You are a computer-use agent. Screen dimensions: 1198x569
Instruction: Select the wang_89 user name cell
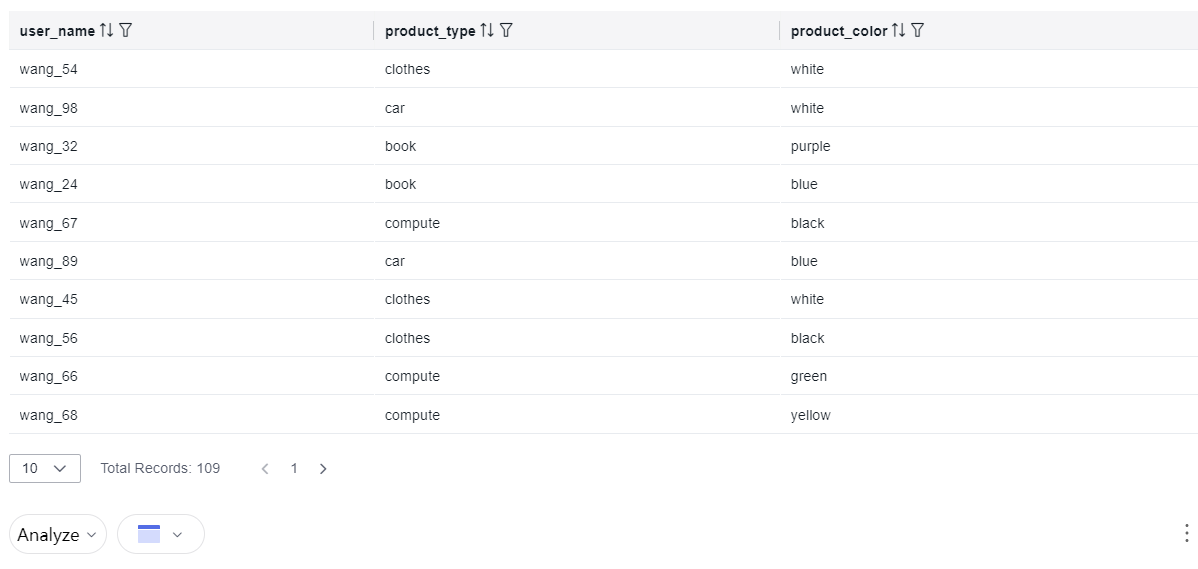(x=49, y=261)
